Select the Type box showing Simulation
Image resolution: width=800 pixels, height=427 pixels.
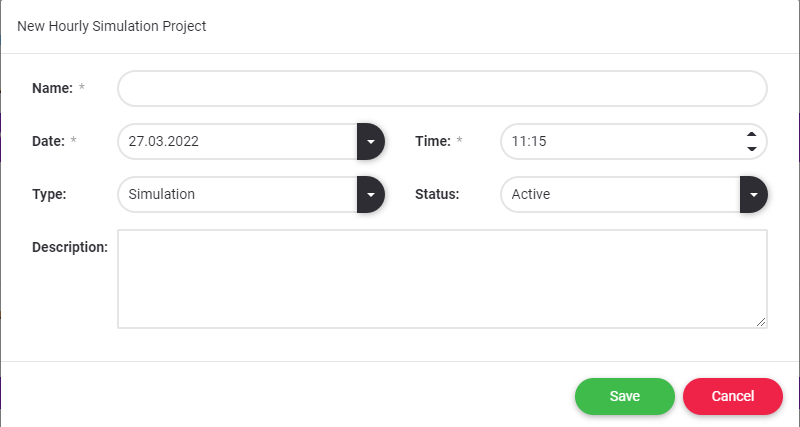point(237,194)
